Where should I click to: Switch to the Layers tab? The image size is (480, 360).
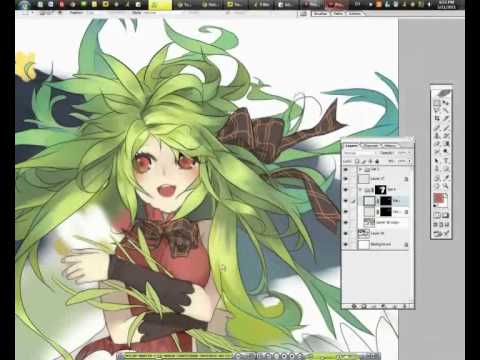[x=351, y=146]
